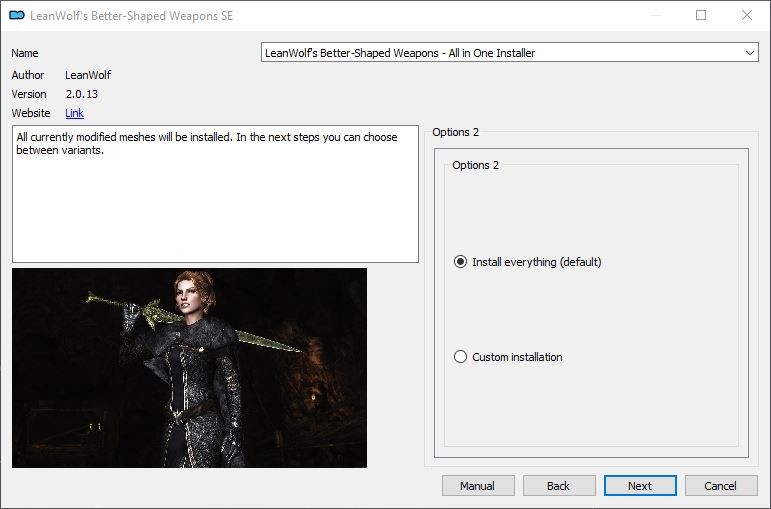Open the Website Link
Image resolution: width=771 pixels, height=509 pixels.
74,113
